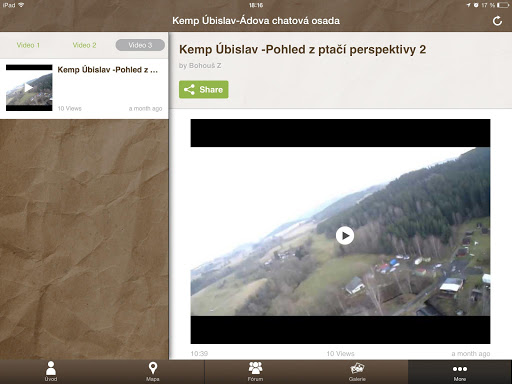Tap the refresh icon in header
512x384 pixels.
pyautogui.click(x=497, y=21)
